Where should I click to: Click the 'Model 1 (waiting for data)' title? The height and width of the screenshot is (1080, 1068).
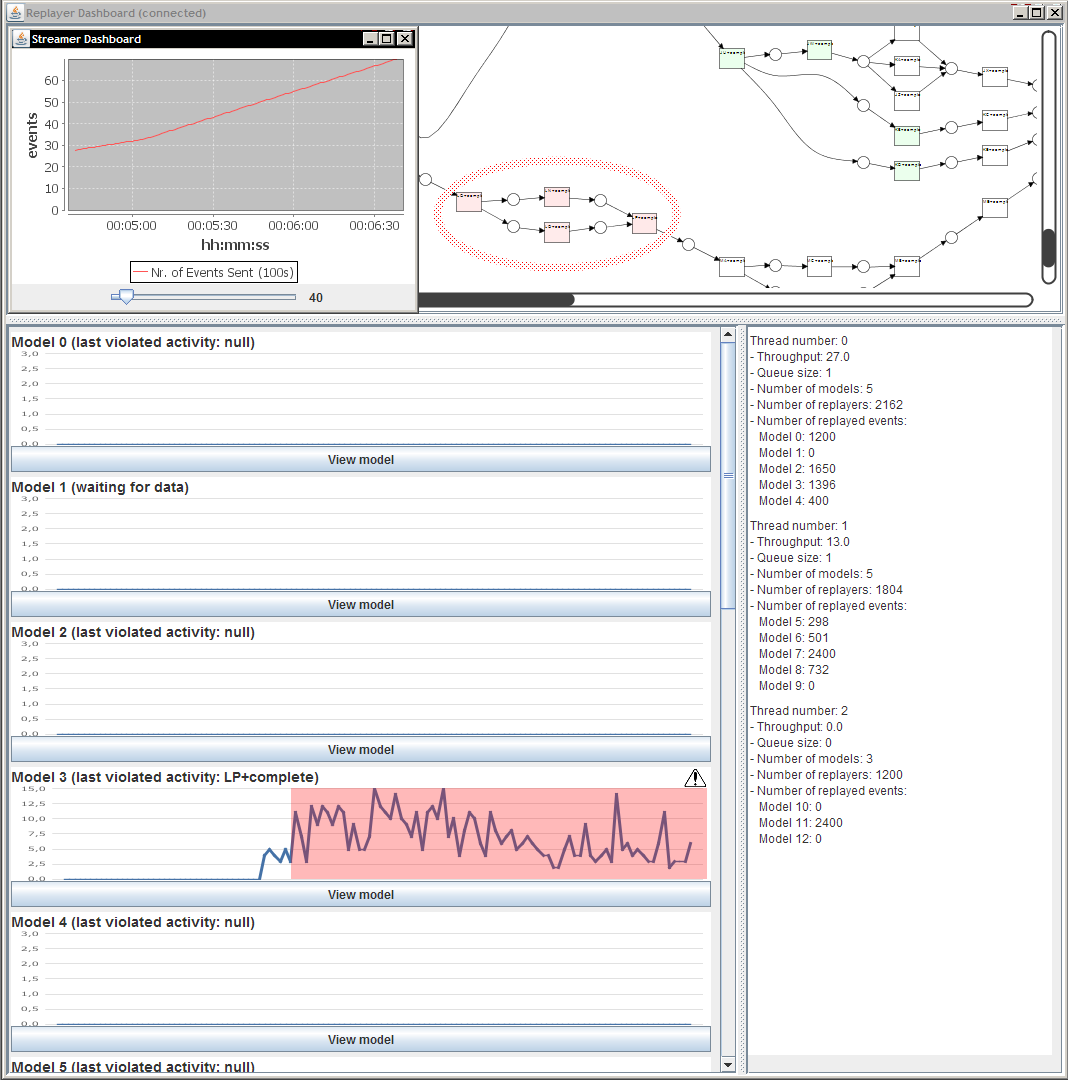100,487
